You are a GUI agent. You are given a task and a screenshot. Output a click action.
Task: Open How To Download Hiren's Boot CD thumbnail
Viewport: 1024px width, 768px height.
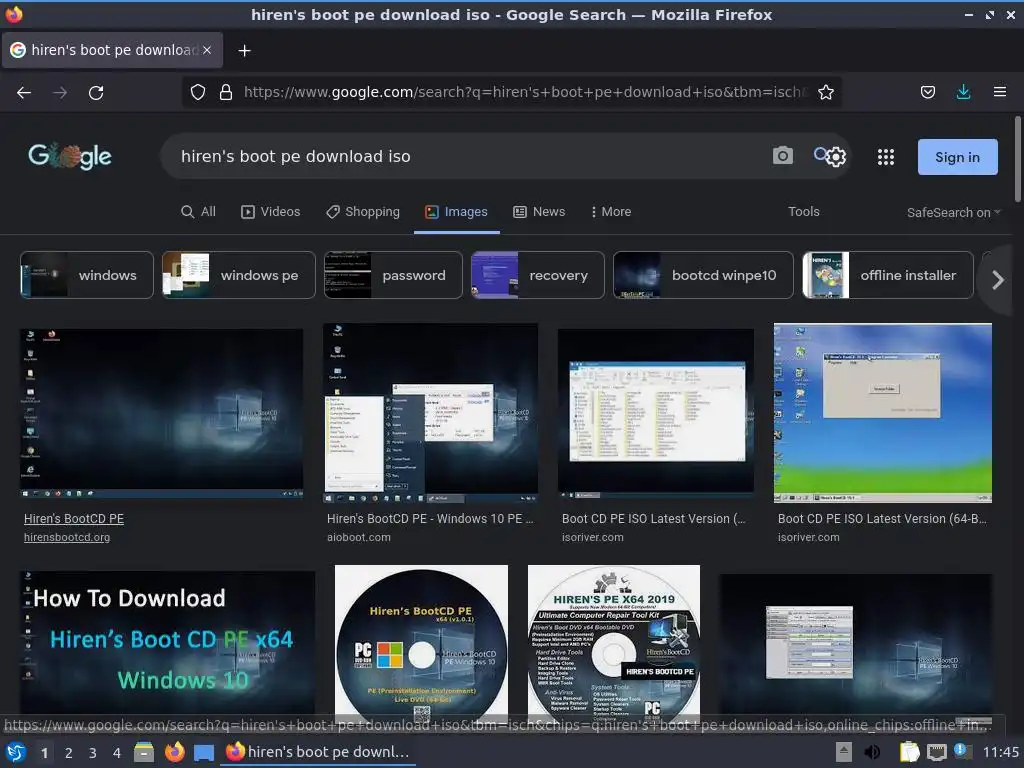point(167,643)
